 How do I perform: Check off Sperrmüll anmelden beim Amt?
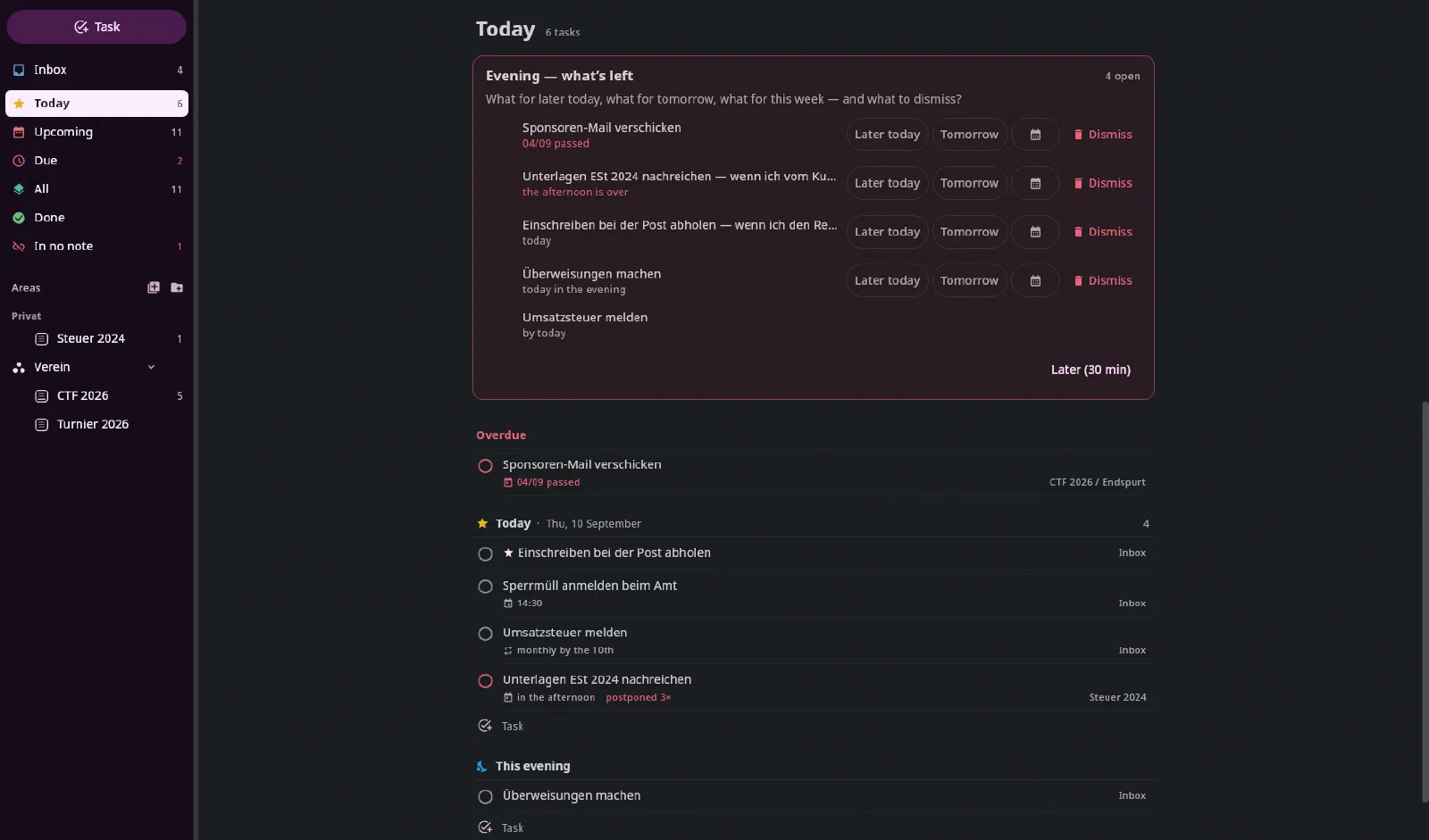485,586
